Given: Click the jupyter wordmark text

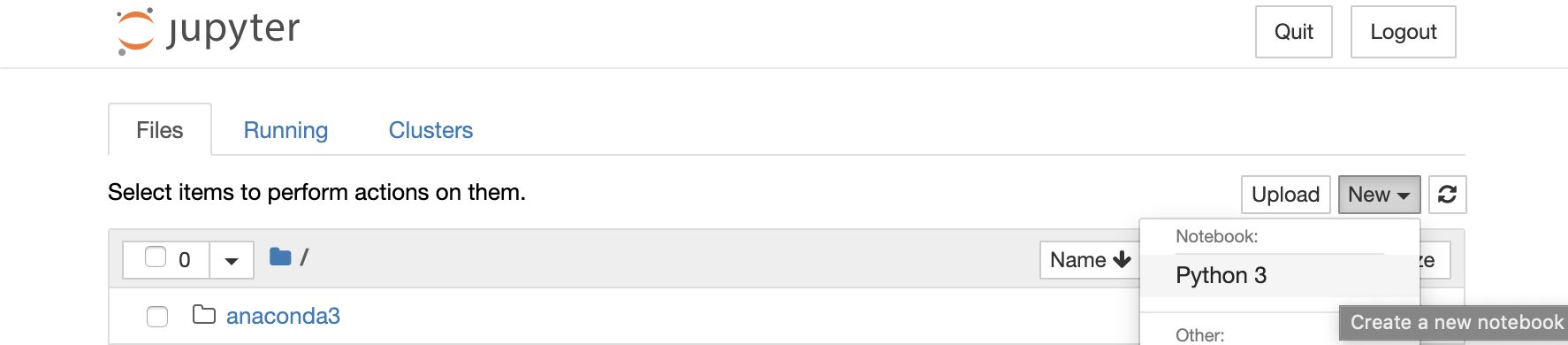Looking at the screenshot, I should (233, 30).
